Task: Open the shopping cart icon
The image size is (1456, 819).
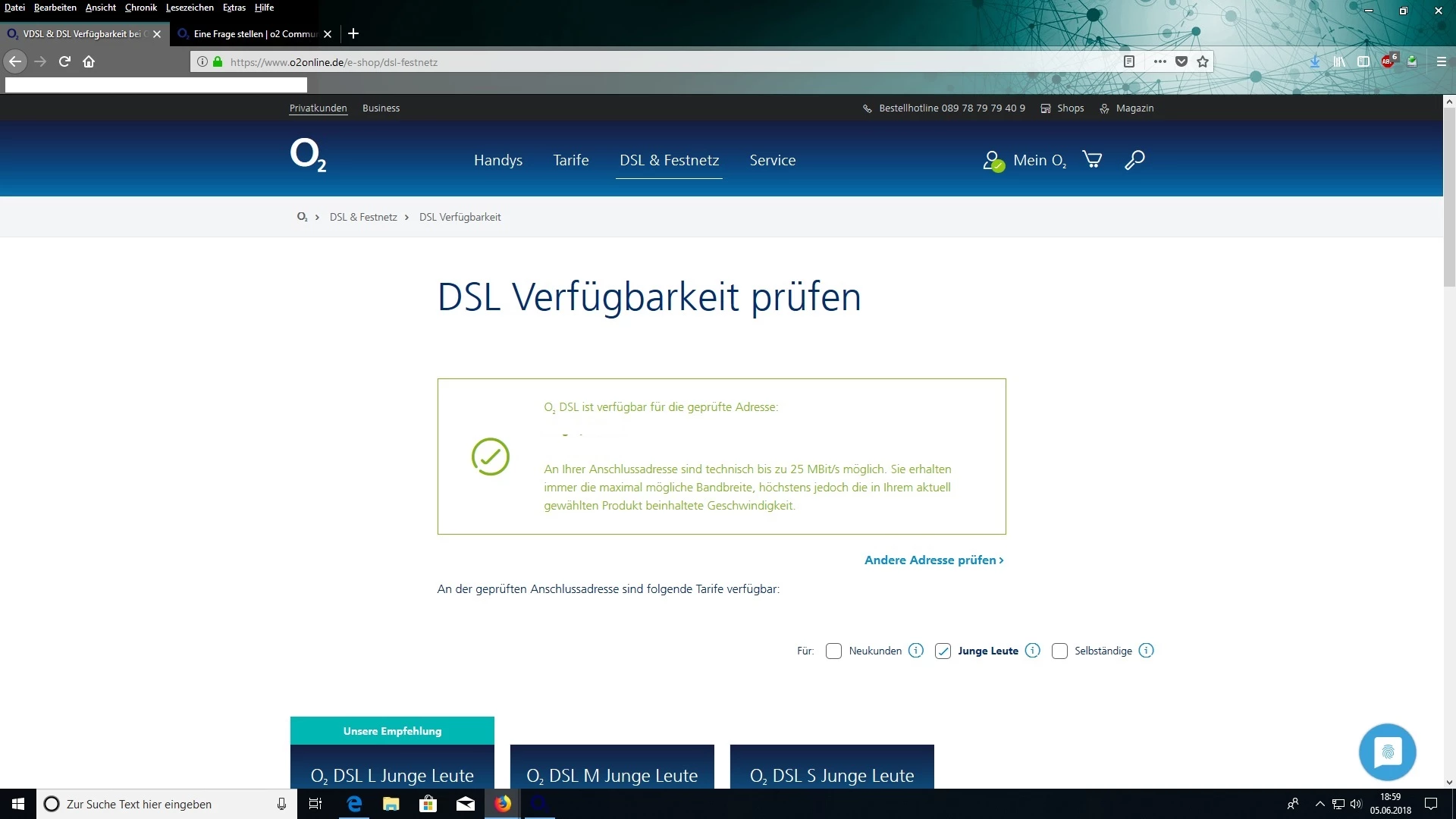Action: coord(1092,160)
